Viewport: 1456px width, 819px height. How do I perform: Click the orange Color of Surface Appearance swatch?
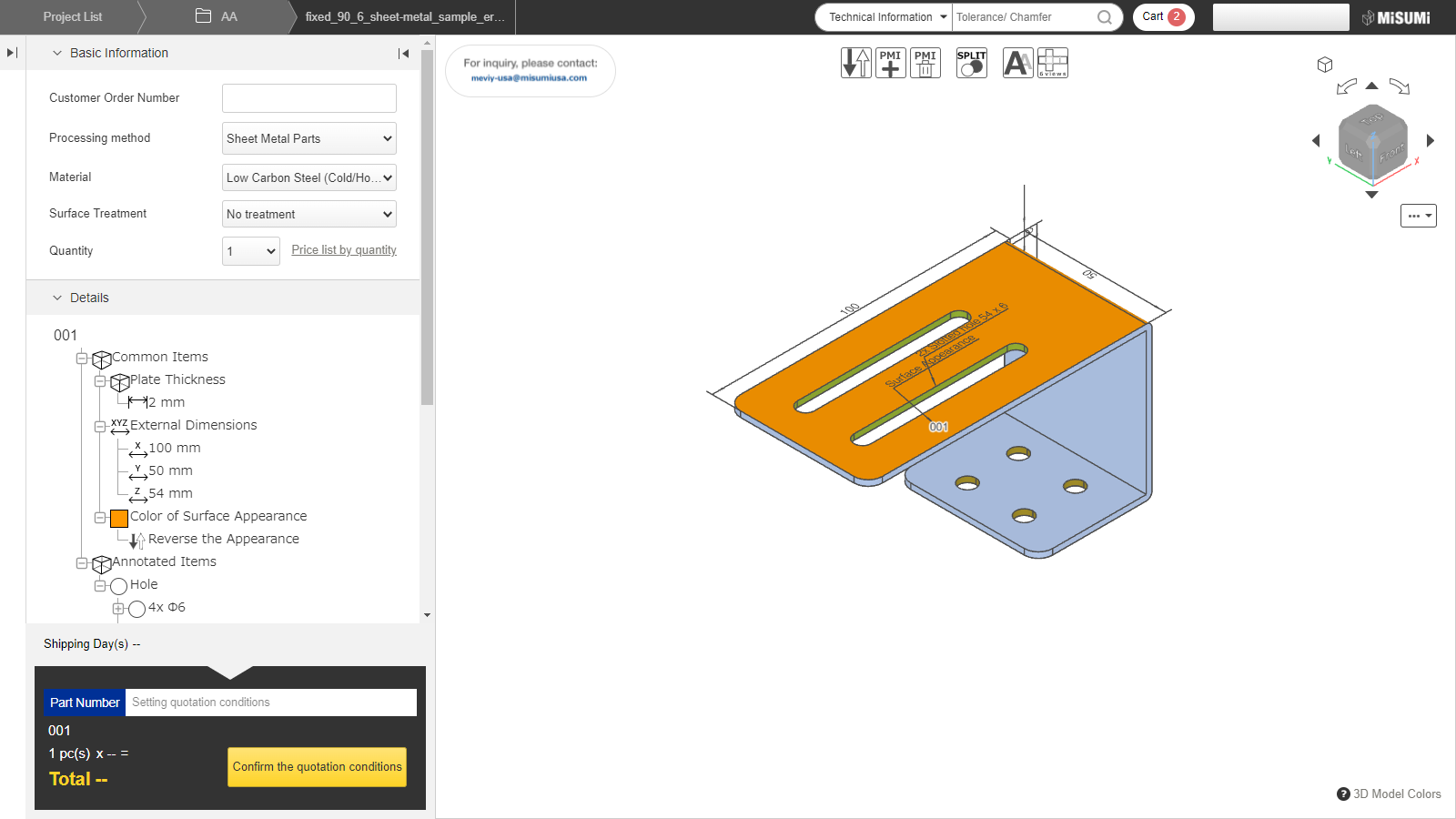(x=118, y=519)
